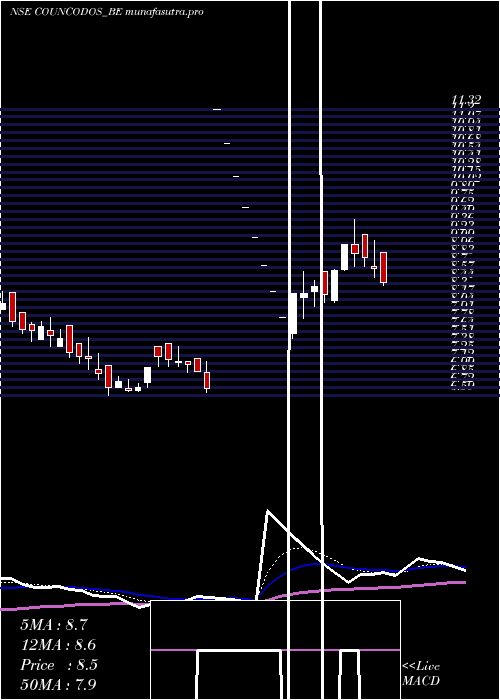This screenshot has height=700, width=500.
Task: Click the "<<Live" text beside the MACD panel
Action: 421,667
